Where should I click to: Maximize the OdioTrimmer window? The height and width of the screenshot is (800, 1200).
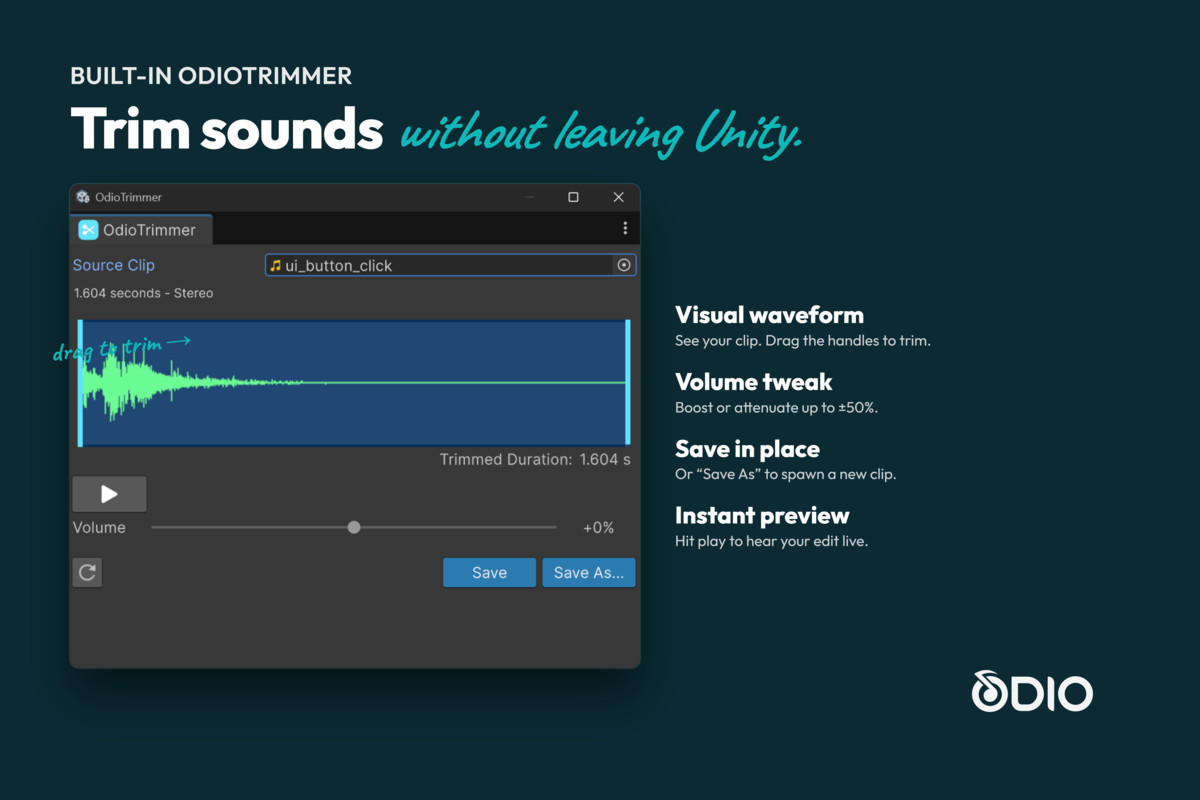(573, 197)
